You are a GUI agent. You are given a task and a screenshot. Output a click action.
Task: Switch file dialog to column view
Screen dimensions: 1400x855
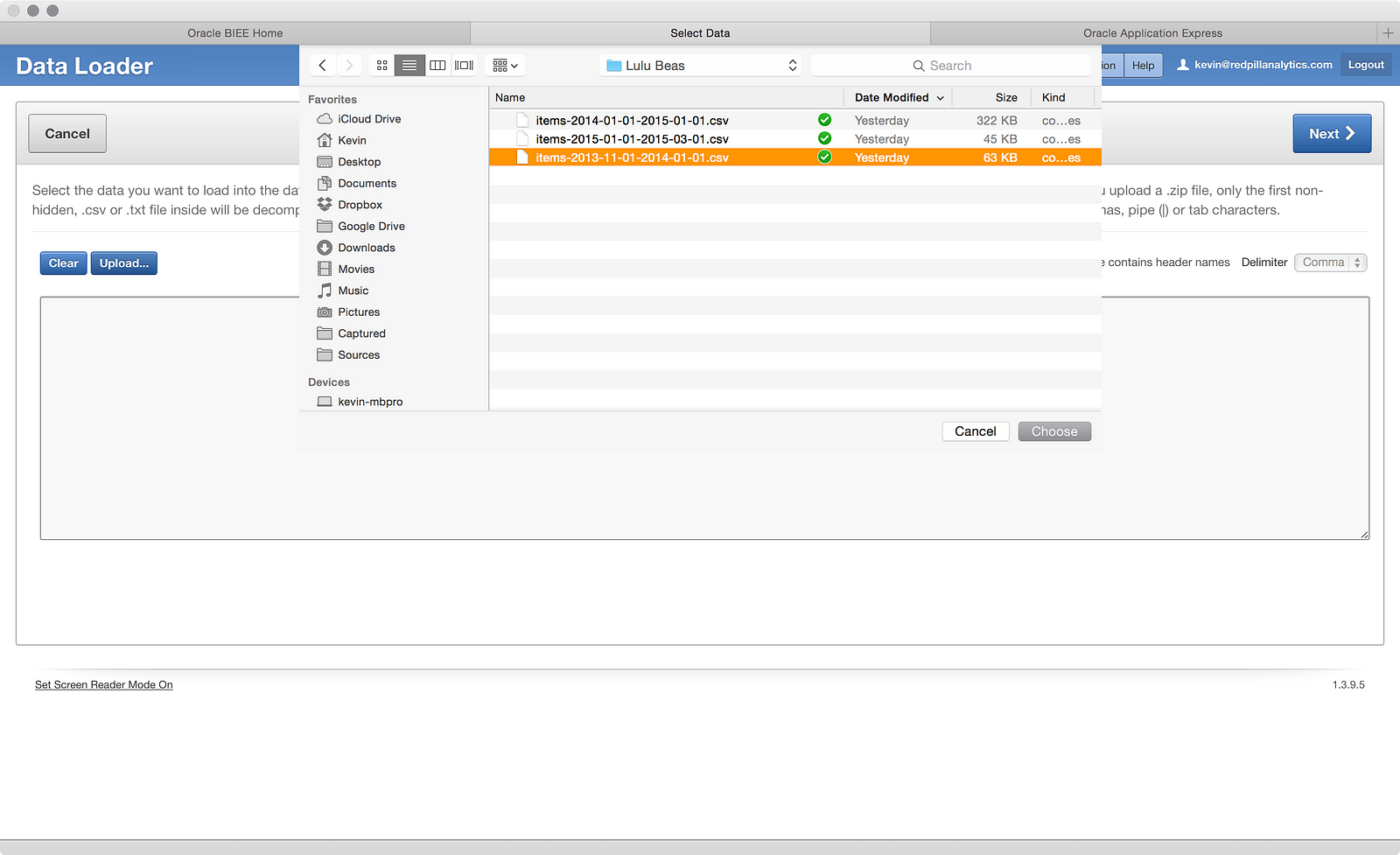click(x=437, y=66)
